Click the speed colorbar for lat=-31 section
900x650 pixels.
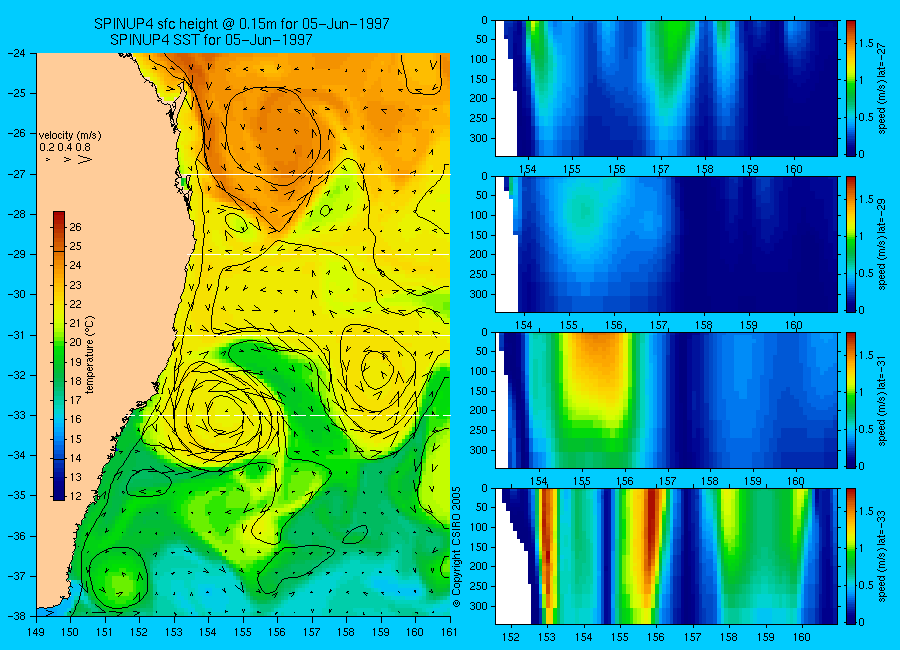(850, 400)
